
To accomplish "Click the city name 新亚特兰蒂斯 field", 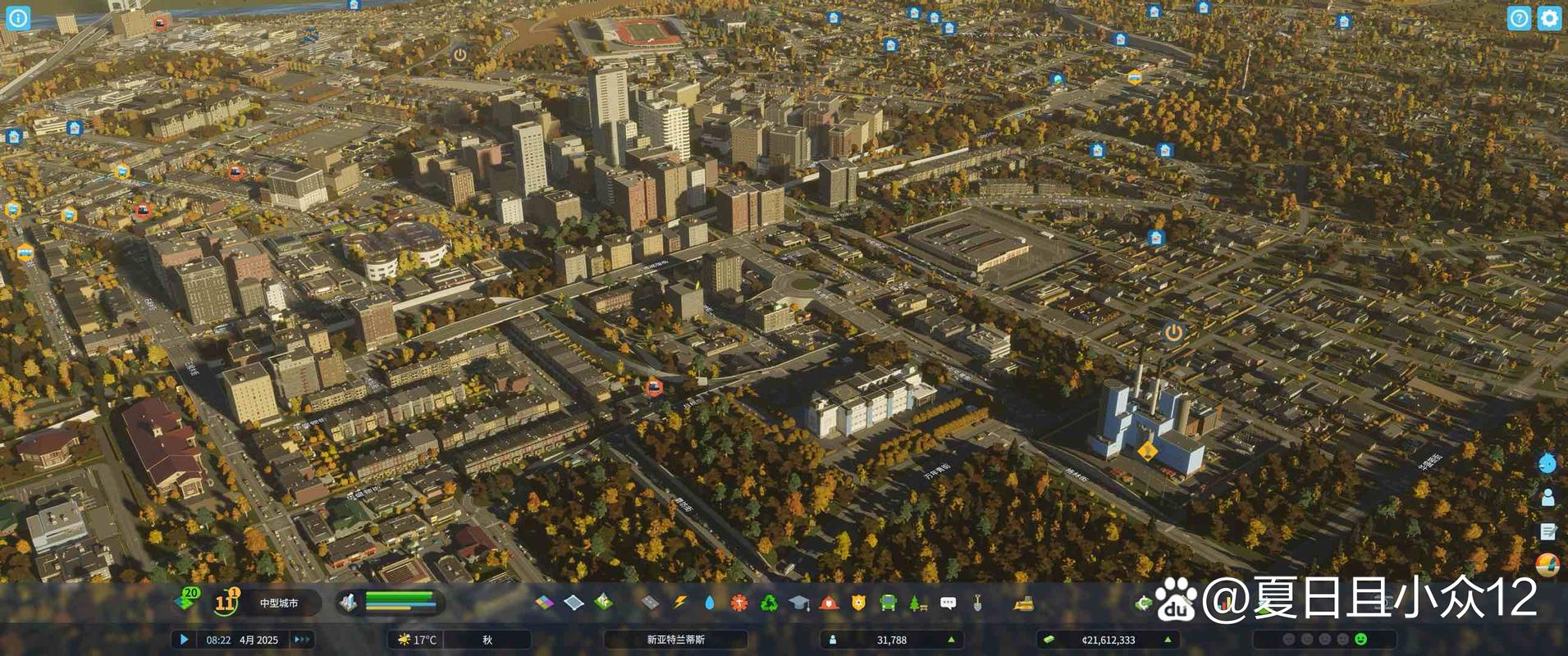I will pos(675,640).
